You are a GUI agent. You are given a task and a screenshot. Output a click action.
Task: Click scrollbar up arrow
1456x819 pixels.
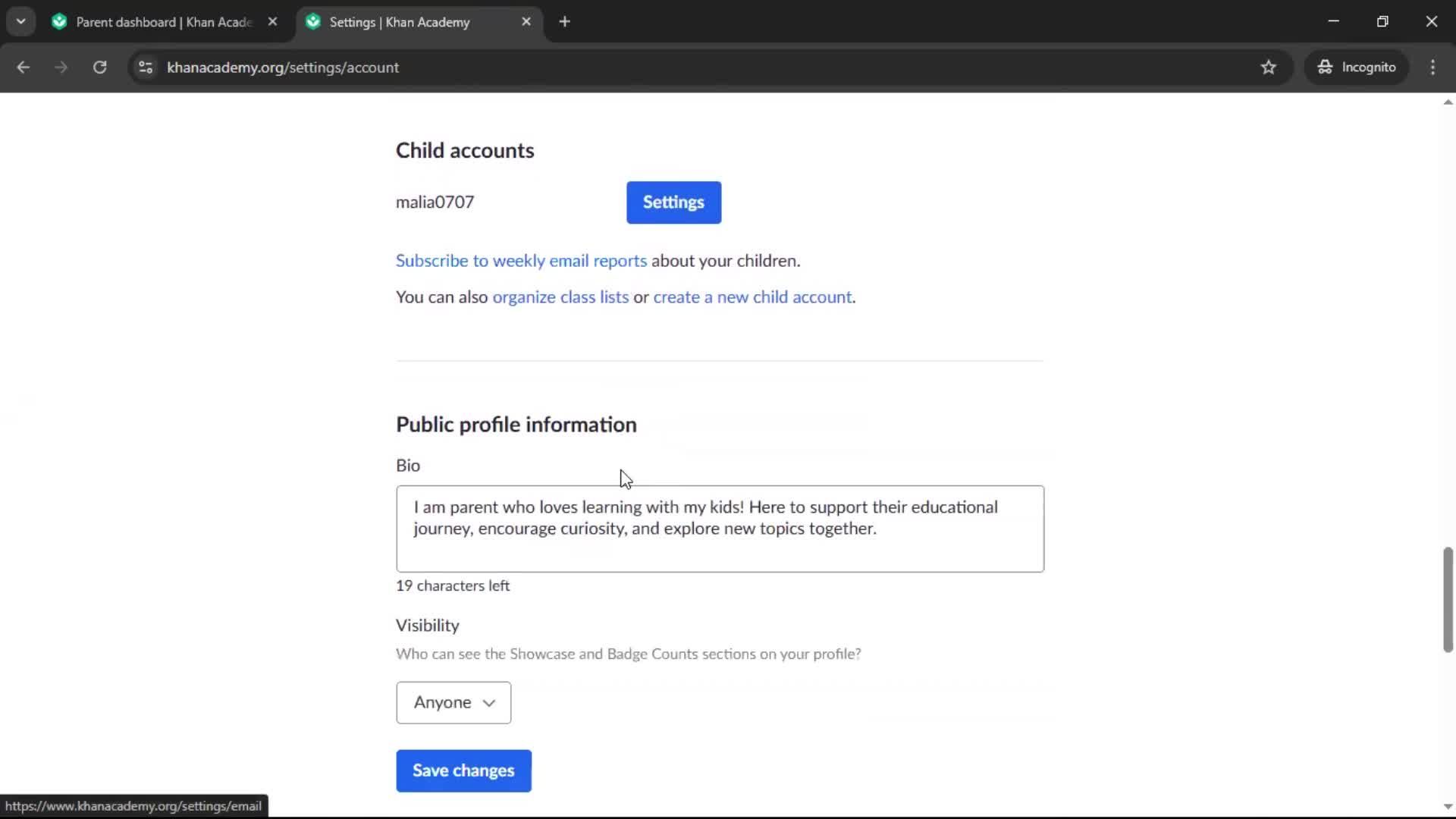pos(1448,102)
